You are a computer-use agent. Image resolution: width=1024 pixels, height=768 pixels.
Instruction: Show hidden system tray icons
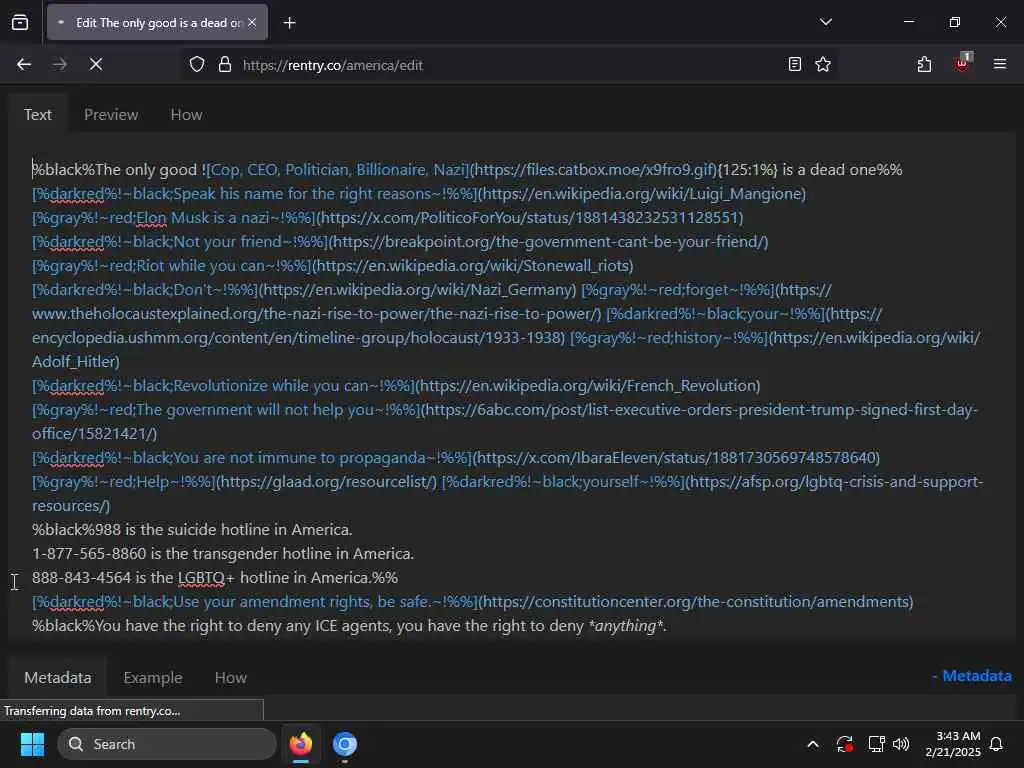(813, 744)
